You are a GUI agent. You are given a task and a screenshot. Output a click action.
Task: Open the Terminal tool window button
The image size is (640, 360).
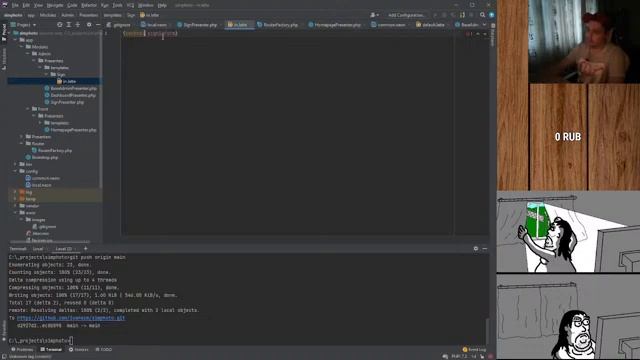coord(51,350)
